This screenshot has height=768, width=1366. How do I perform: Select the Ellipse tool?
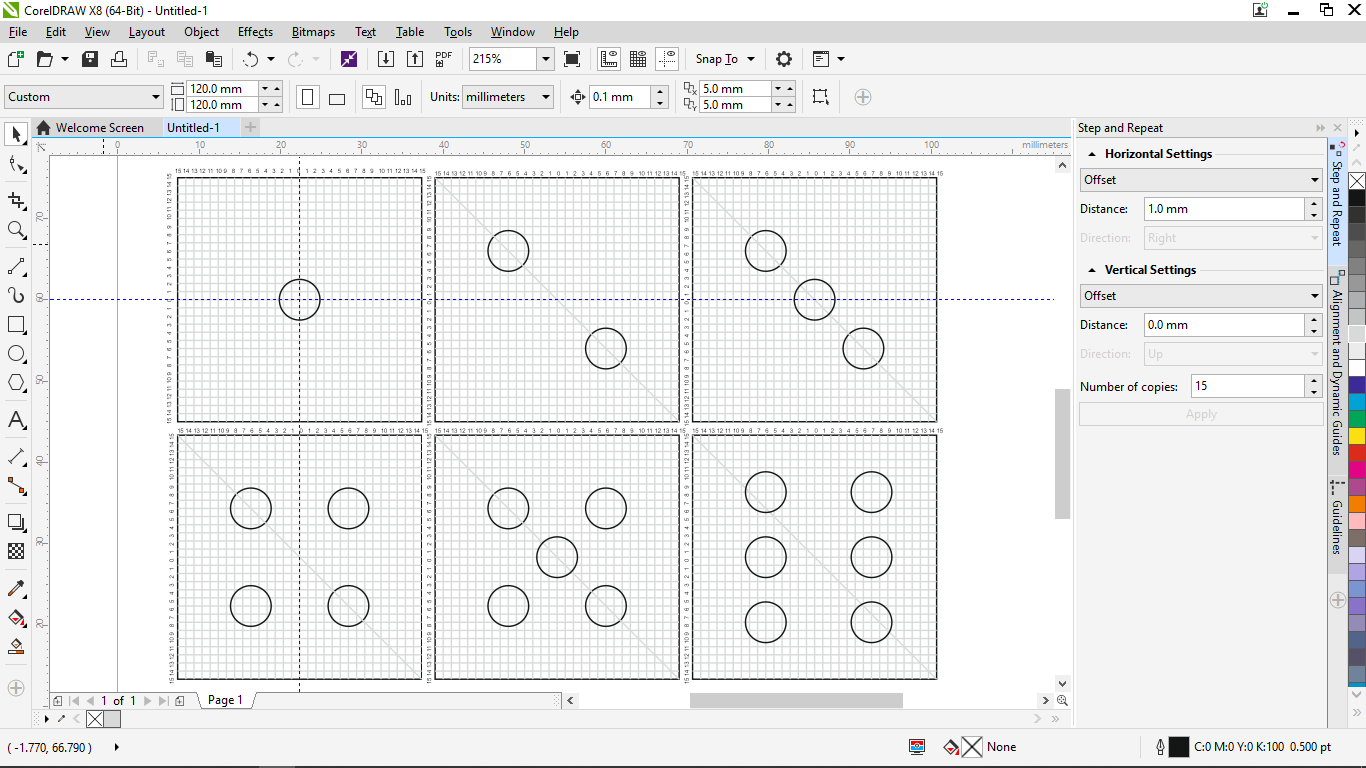coord(16,354)
